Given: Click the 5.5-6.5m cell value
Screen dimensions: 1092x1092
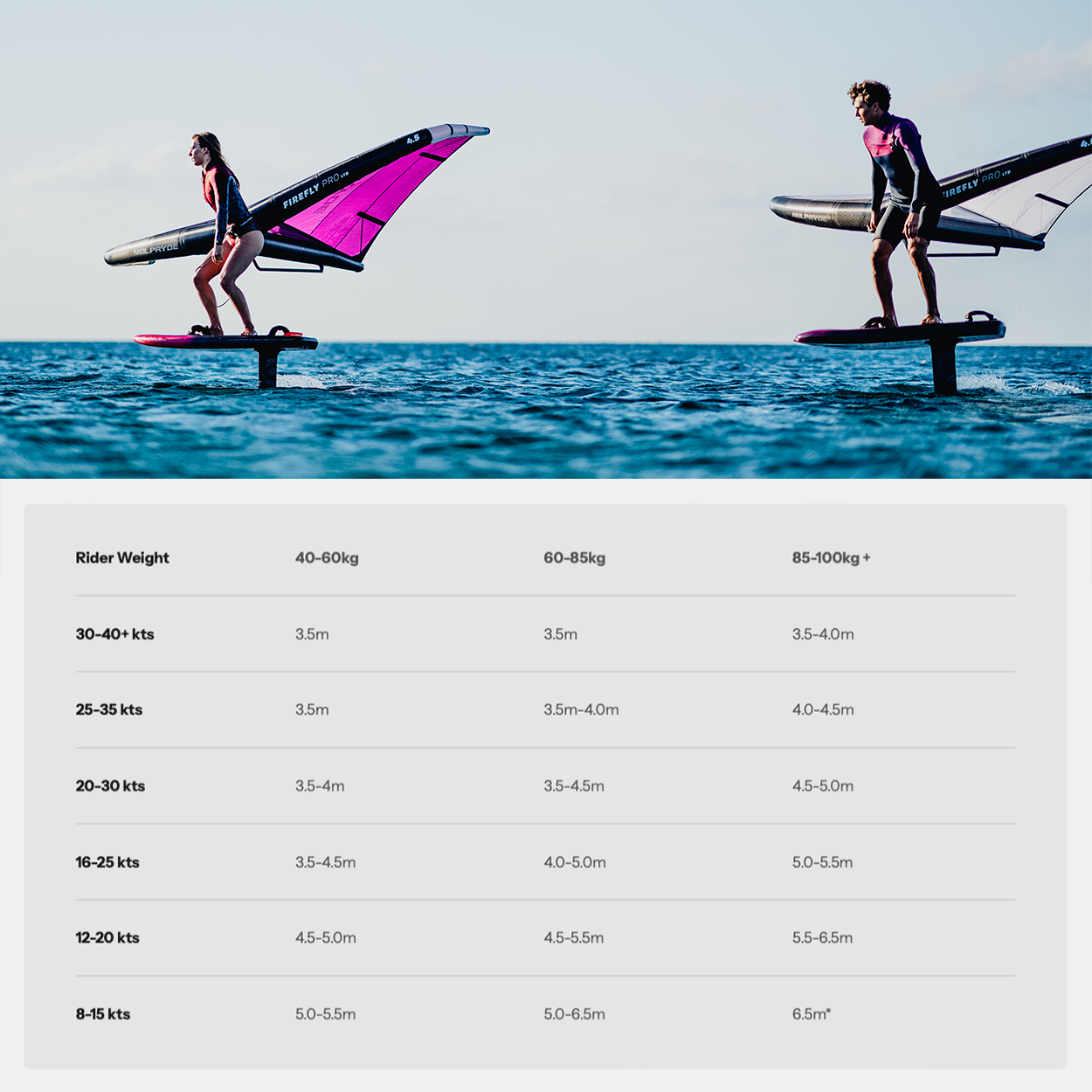Looking at the screenshot, I should click(822, 937).
